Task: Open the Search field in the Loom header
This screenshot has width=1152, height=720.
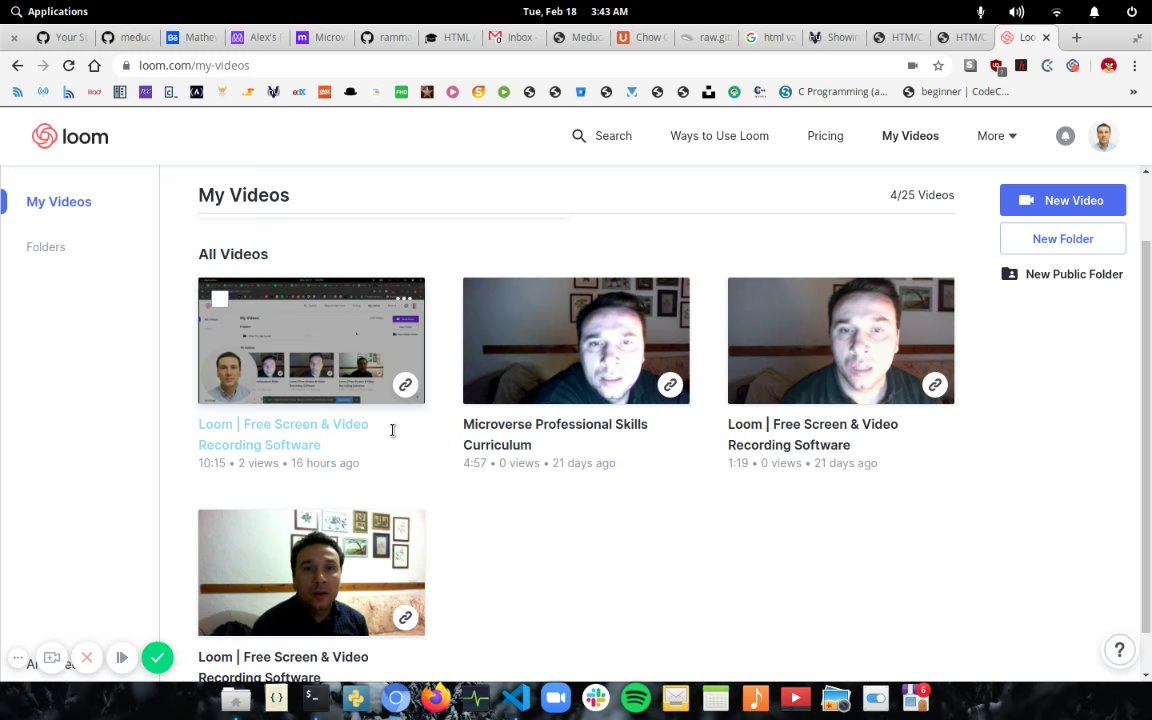Action: click(x=602, y=136)
